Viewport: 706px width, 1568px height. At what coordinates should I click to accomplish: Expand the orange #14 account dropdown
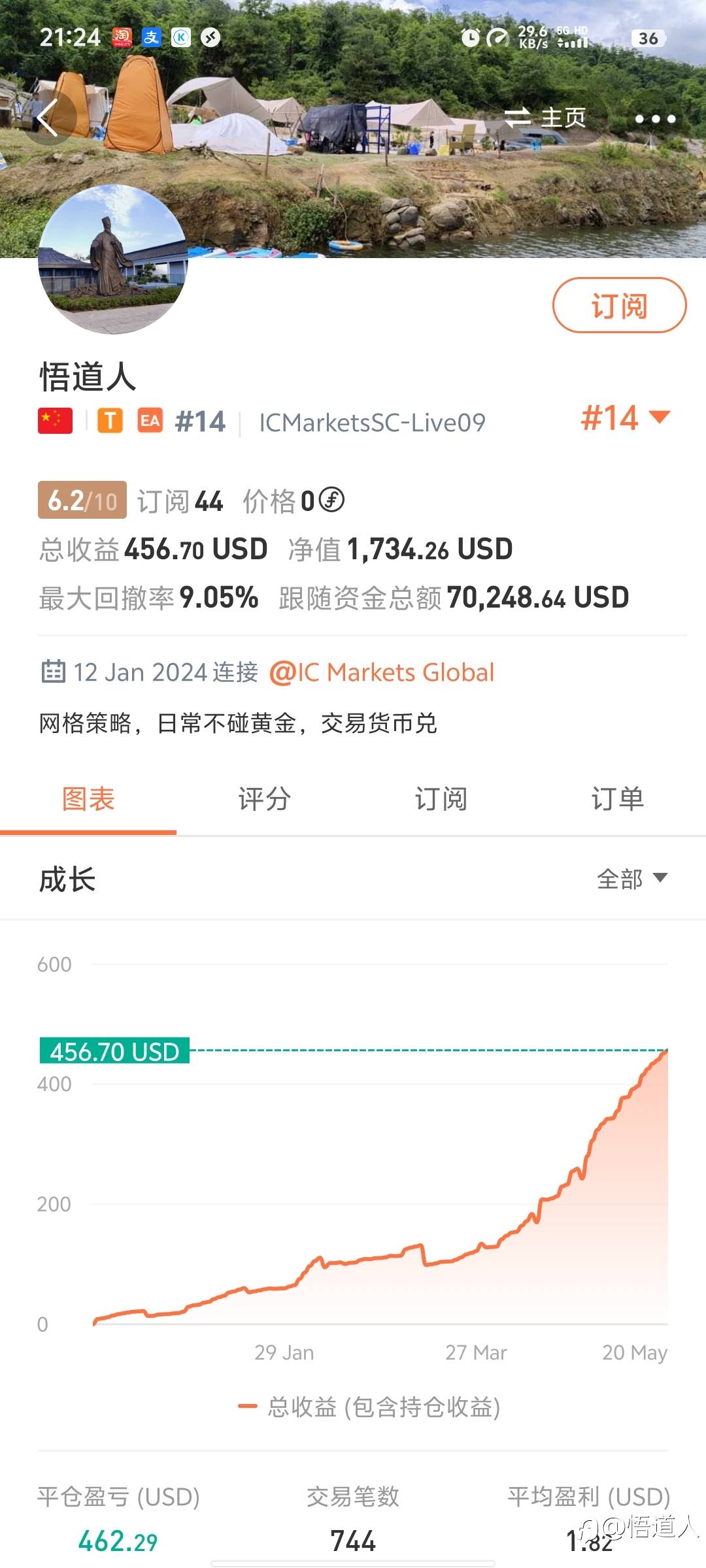(x=626, y=418)
